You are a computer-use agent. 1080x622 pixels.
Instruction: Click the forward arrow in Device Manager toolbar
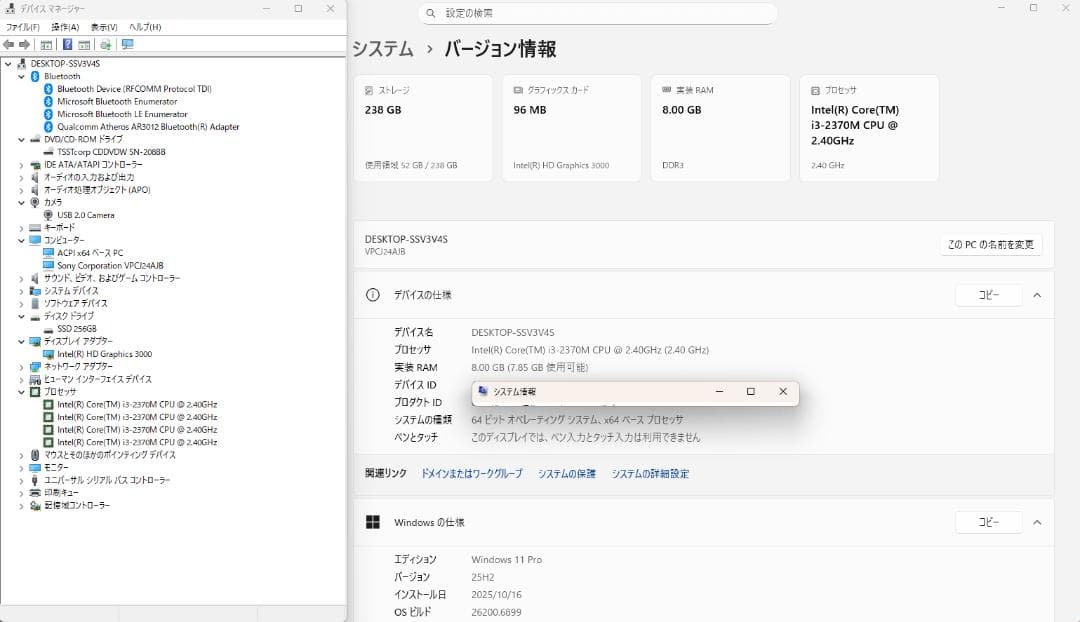tap(24, 43)
